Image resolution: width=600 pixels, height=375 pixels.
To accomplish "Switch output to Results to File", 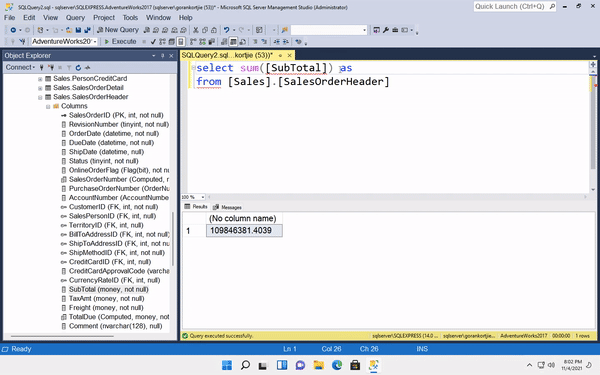I will tap(243, 41).
